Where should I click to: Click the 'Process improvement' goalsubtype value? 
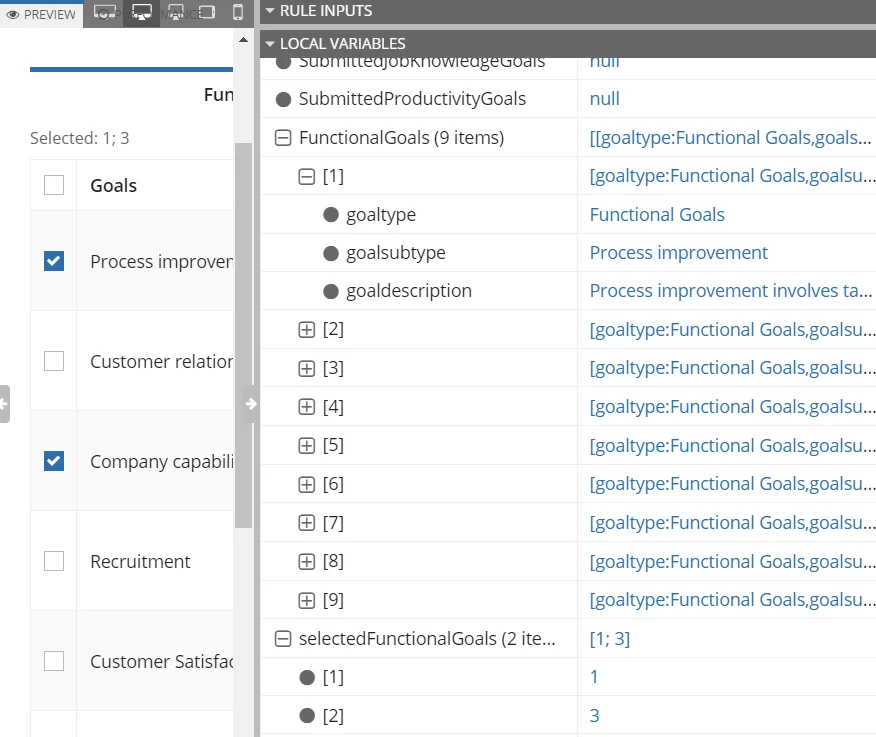pos(679,253)
